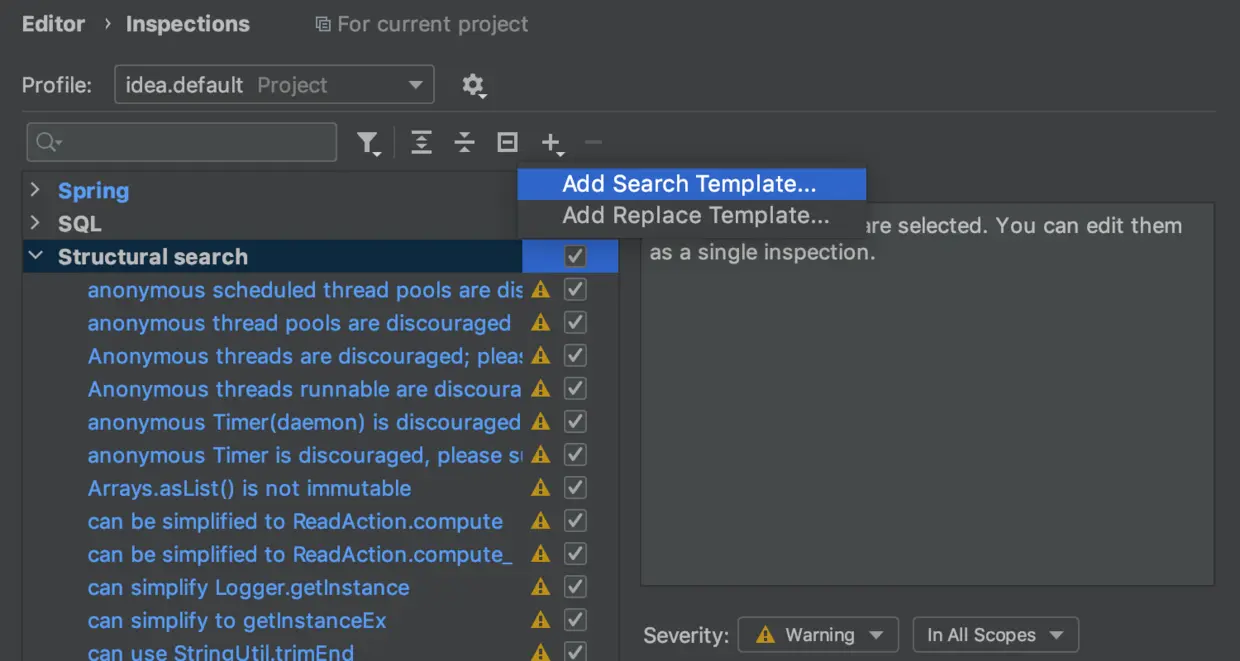Click the minus remove inspection icon
This screenshot has width=1240, height=661.
(x=593, y=143)
